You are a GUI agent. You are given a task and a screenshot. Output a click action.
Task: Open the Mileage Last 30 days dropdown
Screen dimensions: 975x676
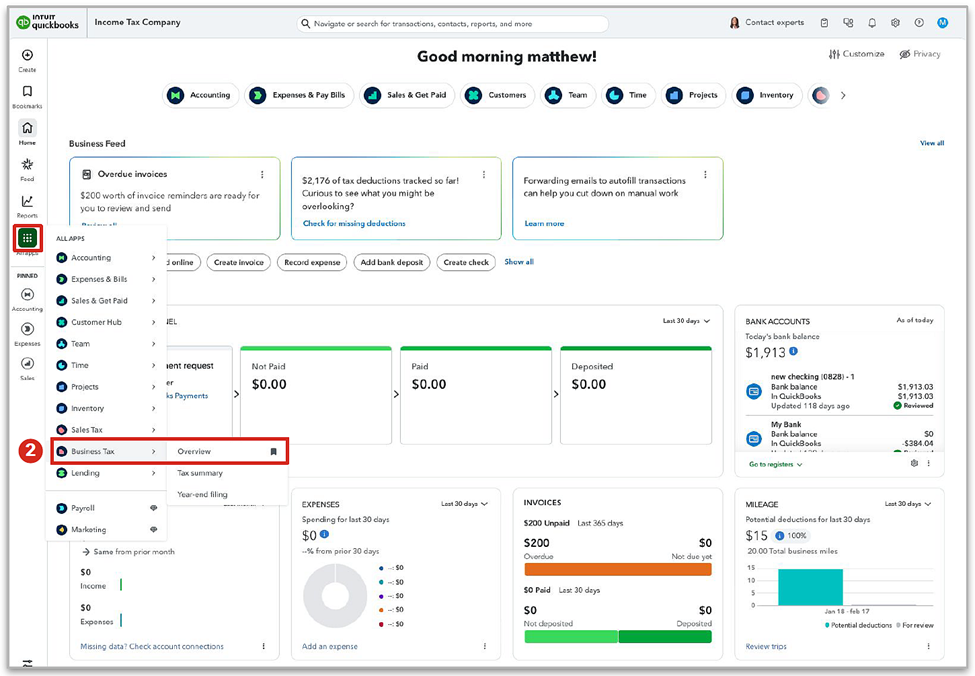coord(909,504)
